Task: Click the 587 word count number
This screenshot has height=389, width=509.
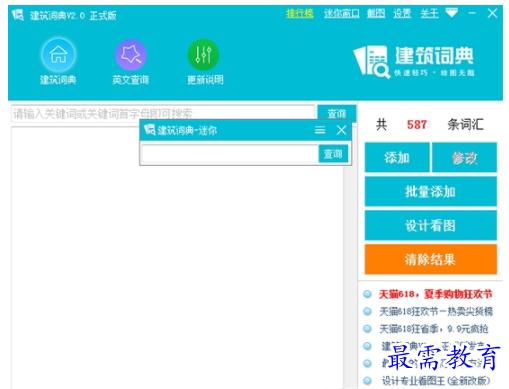Action: [417, 125]
